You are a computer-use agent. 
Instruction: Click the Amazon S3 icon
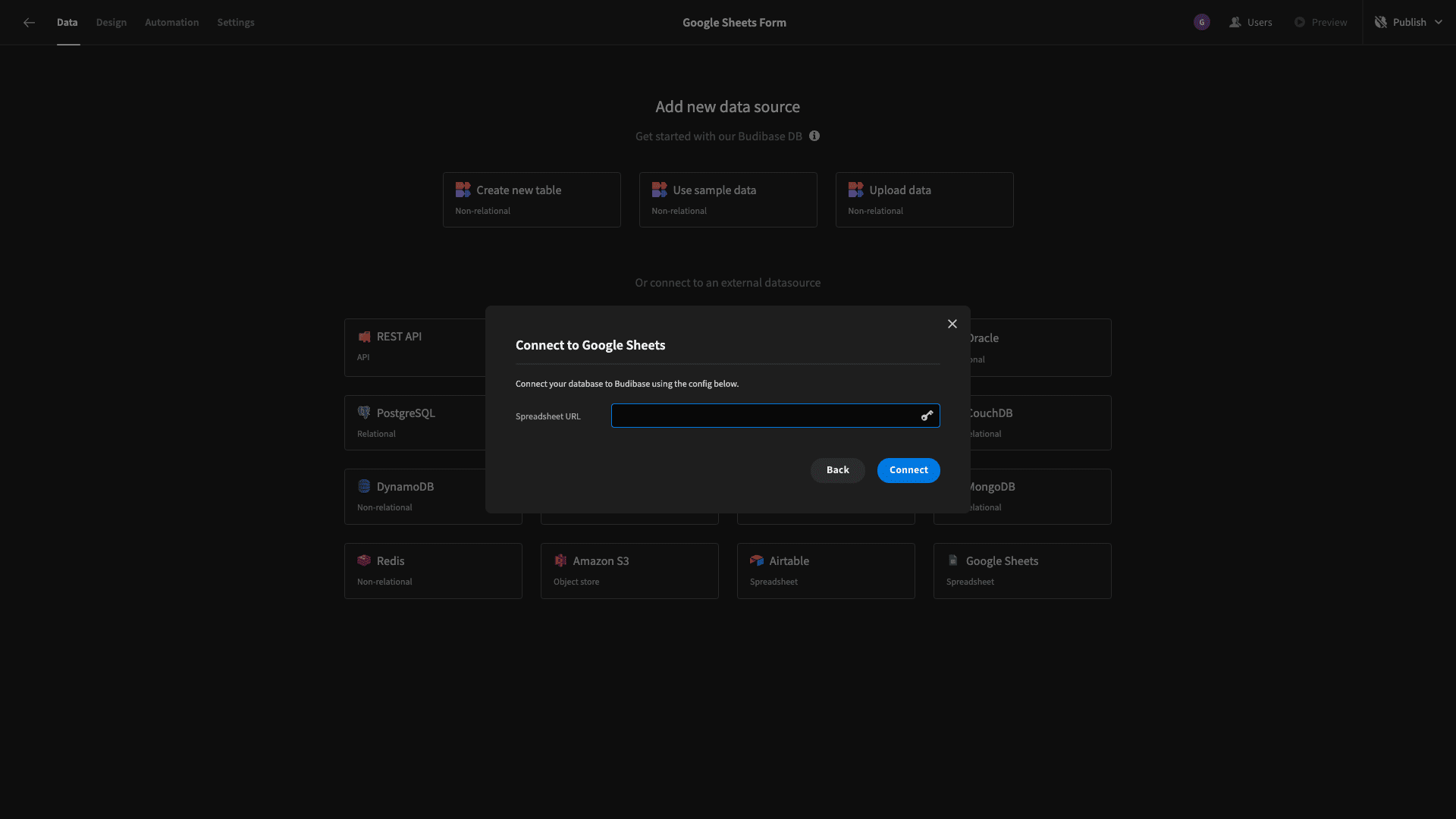click(560, 560)
